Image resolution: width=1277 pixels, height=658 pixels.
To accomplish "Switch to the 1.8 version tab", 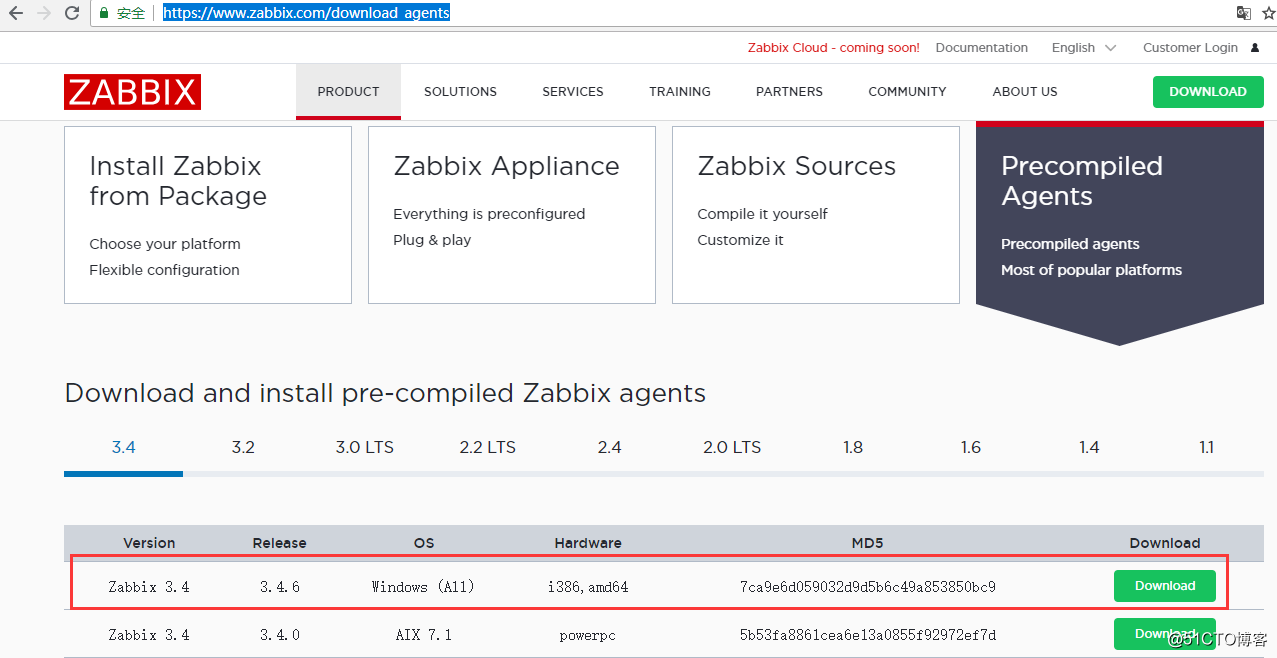I will 852,447.
